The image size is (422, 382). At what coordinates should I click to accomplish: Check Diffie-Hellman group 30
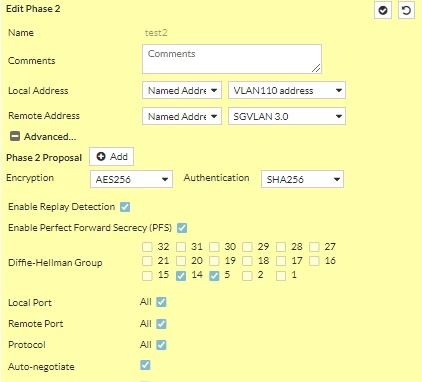point(214,247)
